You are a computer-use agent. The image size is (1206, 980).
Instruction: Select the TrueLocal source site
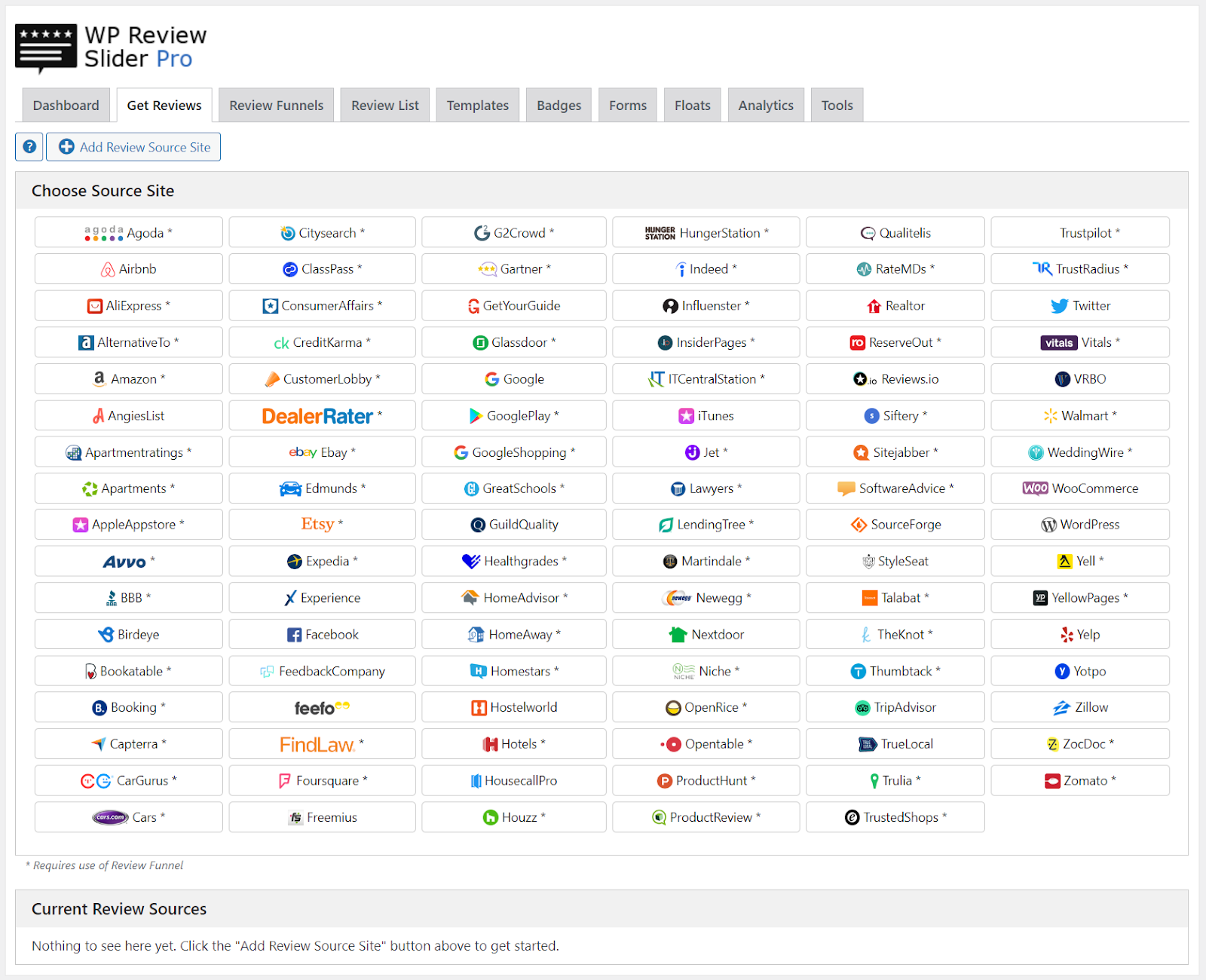click(x=895, y=744)
